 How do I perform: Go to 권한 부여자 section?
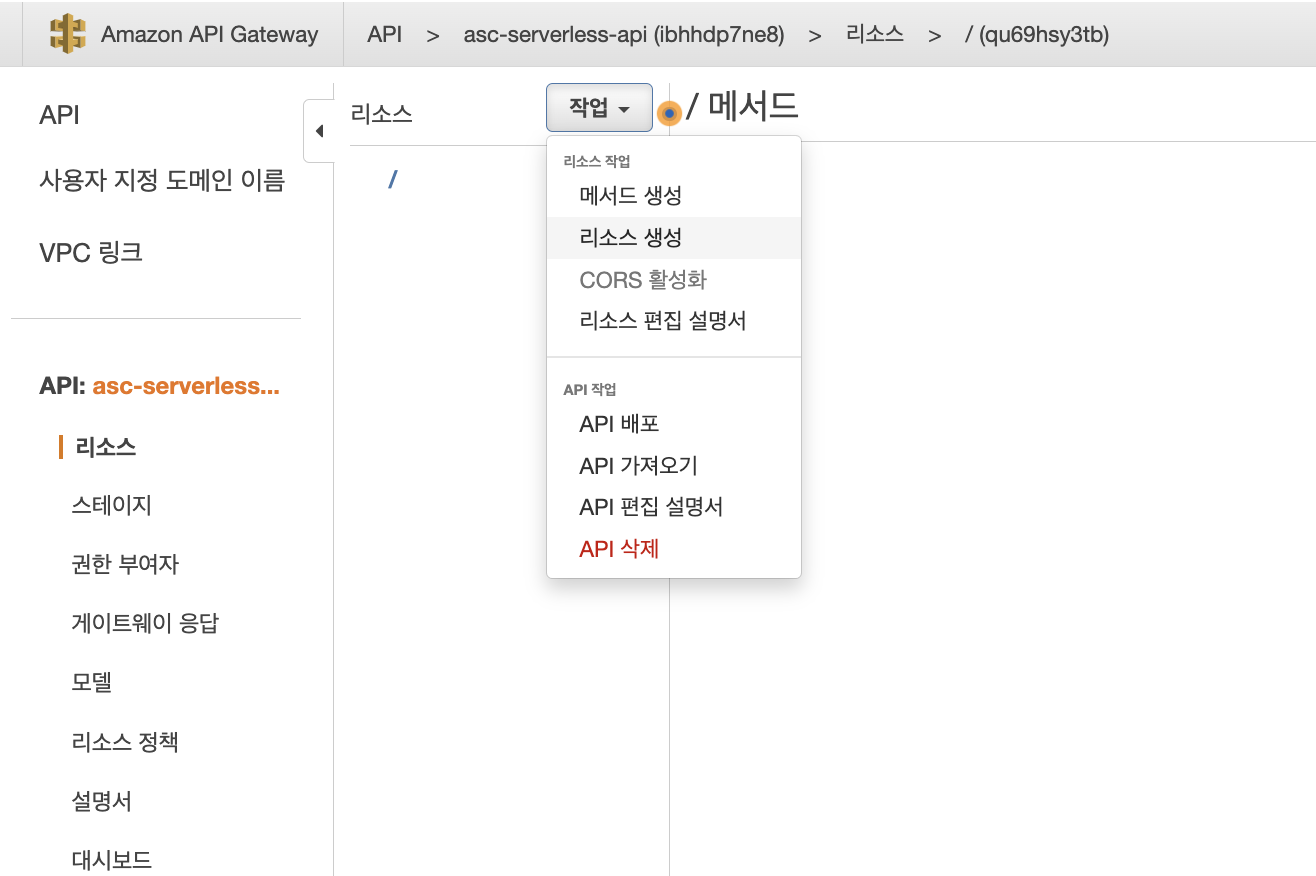click(125, 564)
